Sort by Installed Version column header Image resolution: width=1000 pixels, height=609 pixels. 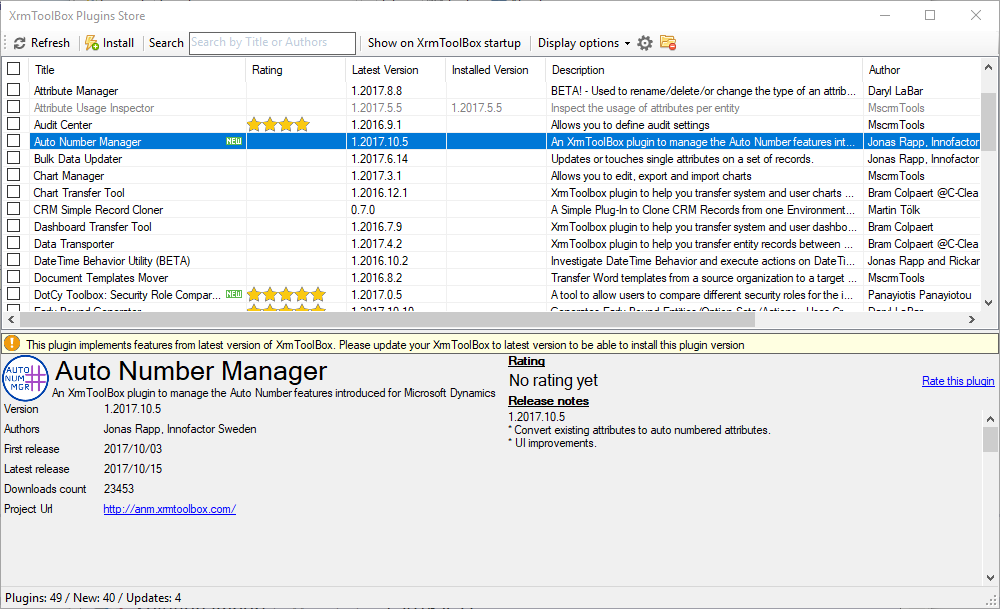(496, 70)
